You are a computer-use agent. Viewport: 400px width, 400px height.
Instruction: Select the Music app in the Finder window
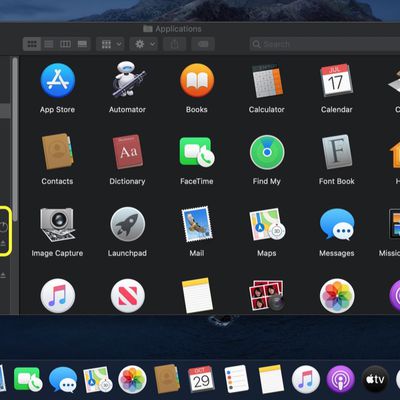click(x=58, y=296)
